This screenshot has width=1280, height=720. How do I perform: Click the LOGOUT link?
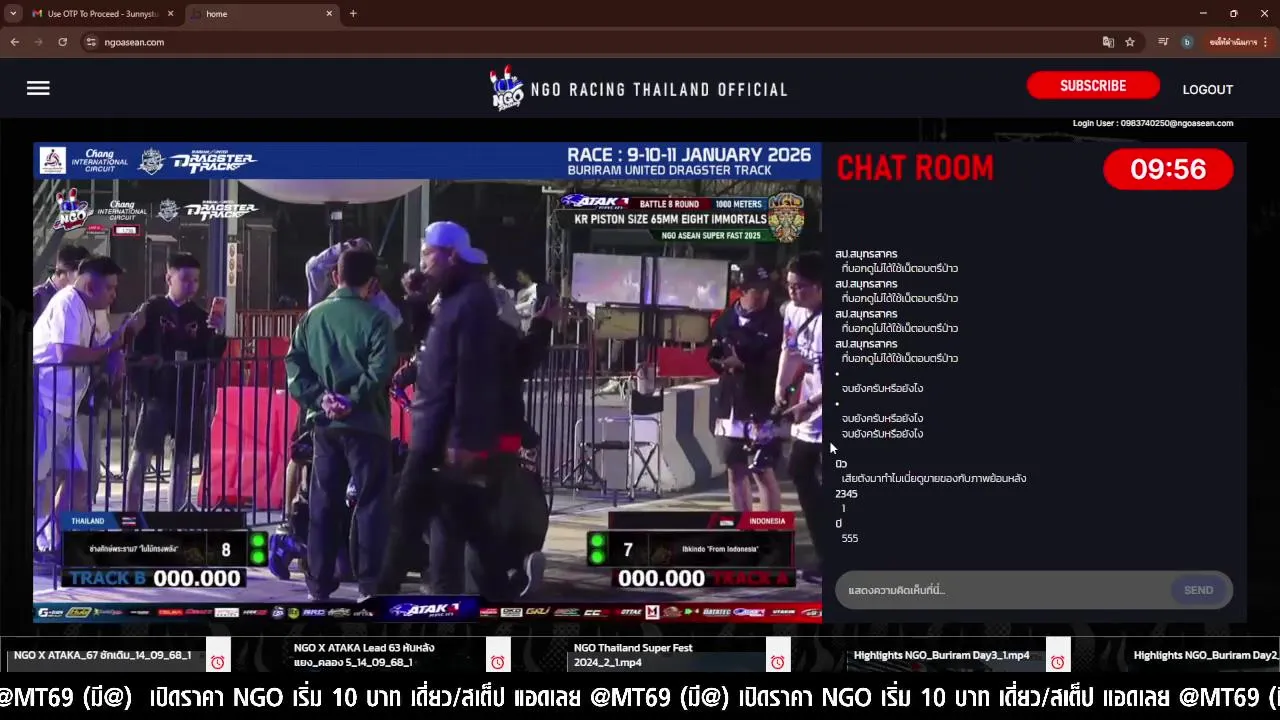[x=1207, y=89]
